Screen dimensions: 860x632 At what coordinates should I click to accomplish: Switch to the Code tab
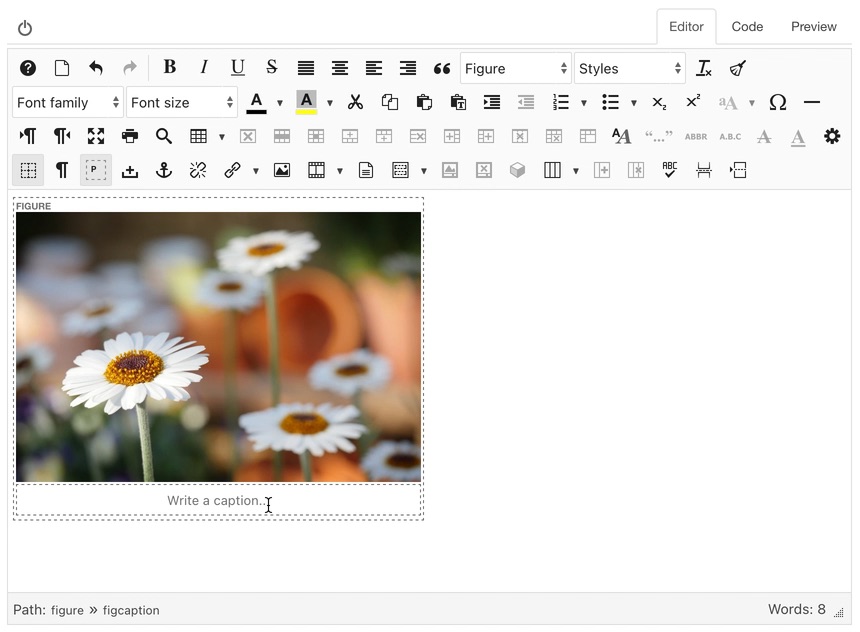click(x=747, y=27)
